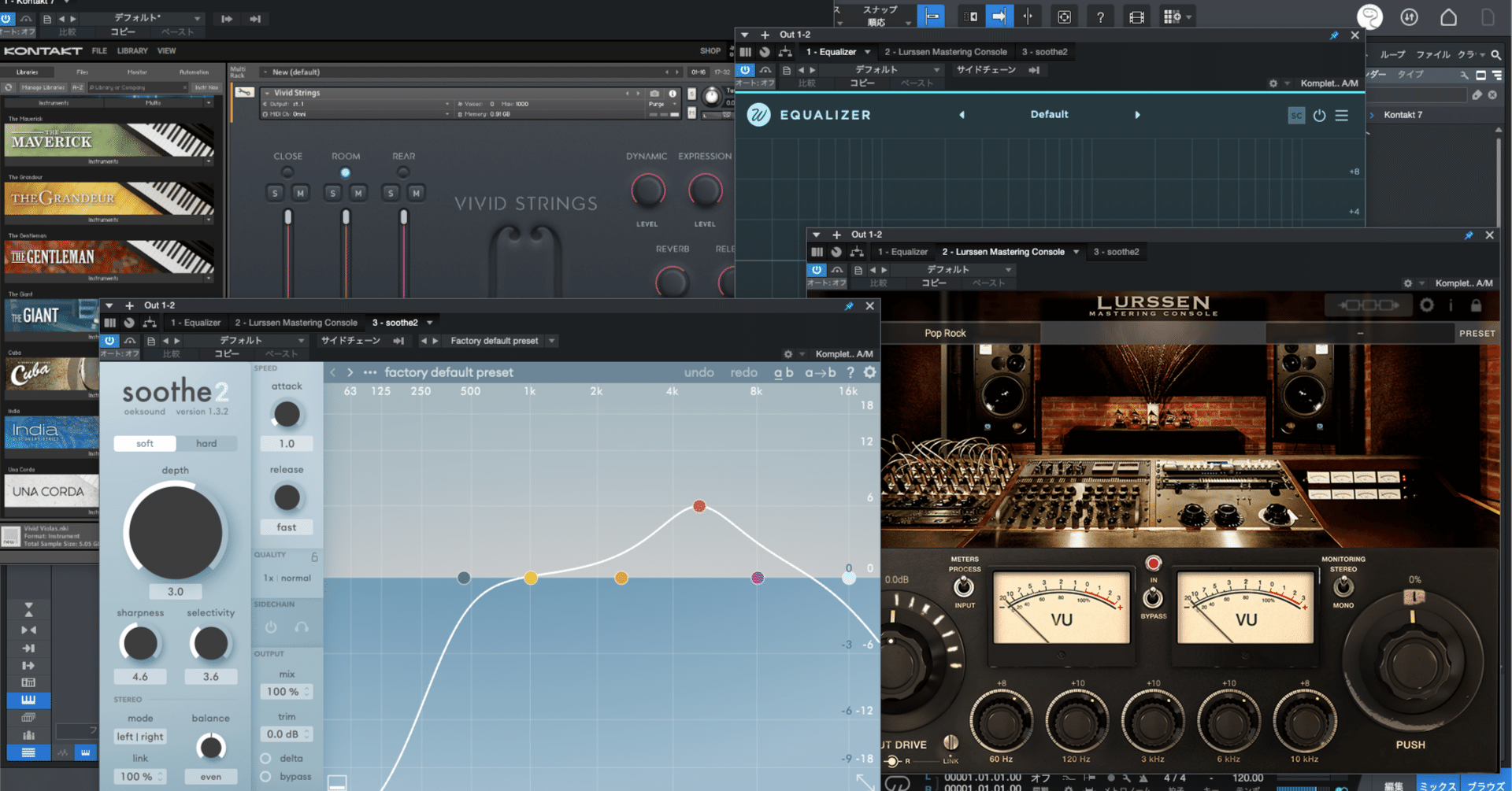Click the home icon in top toolbar
This screenshot has height=791, width=1512.
pos(1448,17)
